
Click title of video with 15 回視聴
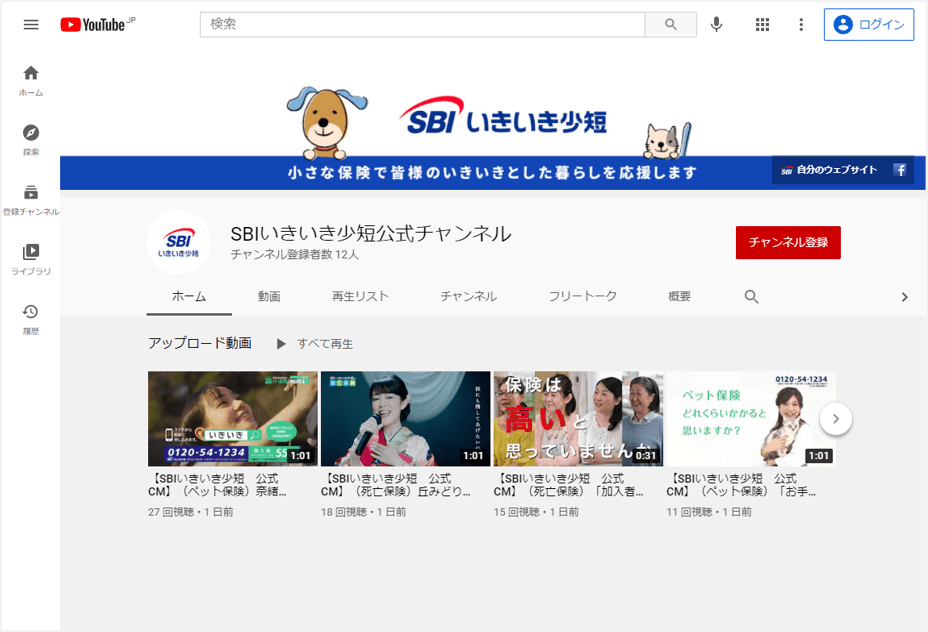click(569, 485)
